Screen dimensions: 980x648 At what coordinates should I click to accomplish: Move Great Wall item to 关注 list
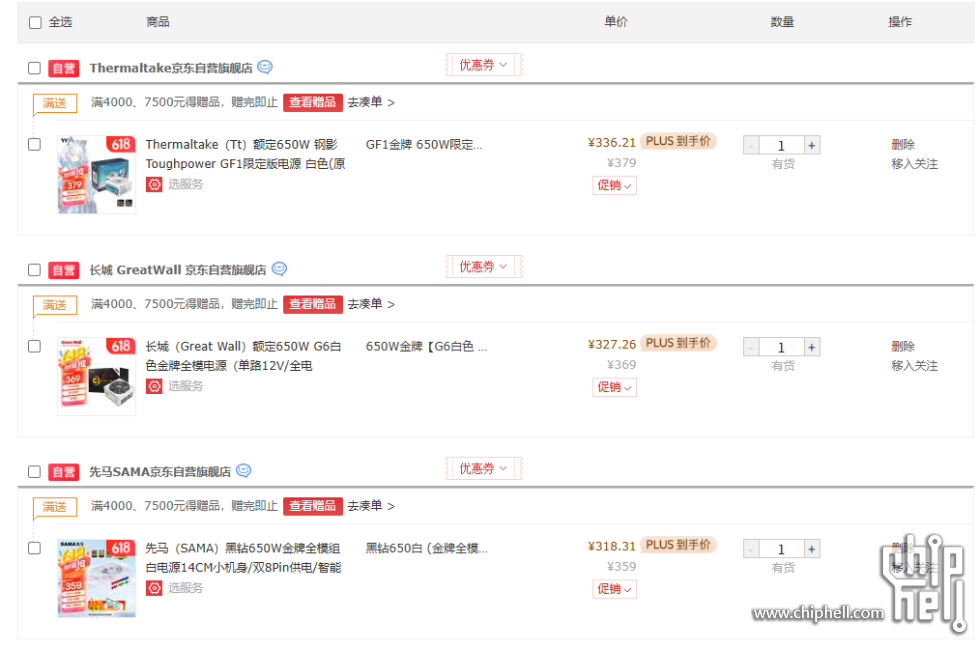pyautogui.click(x=914, y=366)
